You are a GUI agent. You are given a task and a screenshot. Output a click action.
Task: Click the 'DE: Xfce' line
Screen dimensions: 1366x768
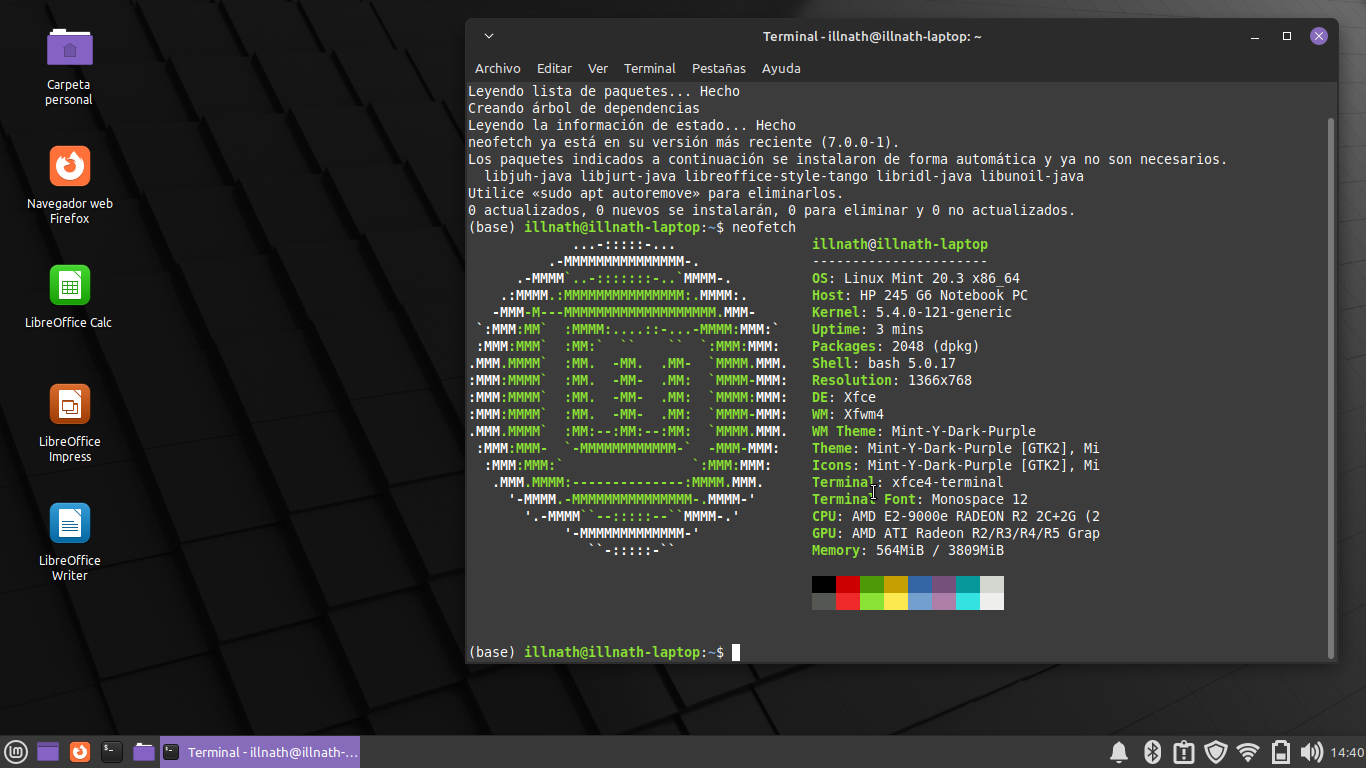[x=844, y=397]
